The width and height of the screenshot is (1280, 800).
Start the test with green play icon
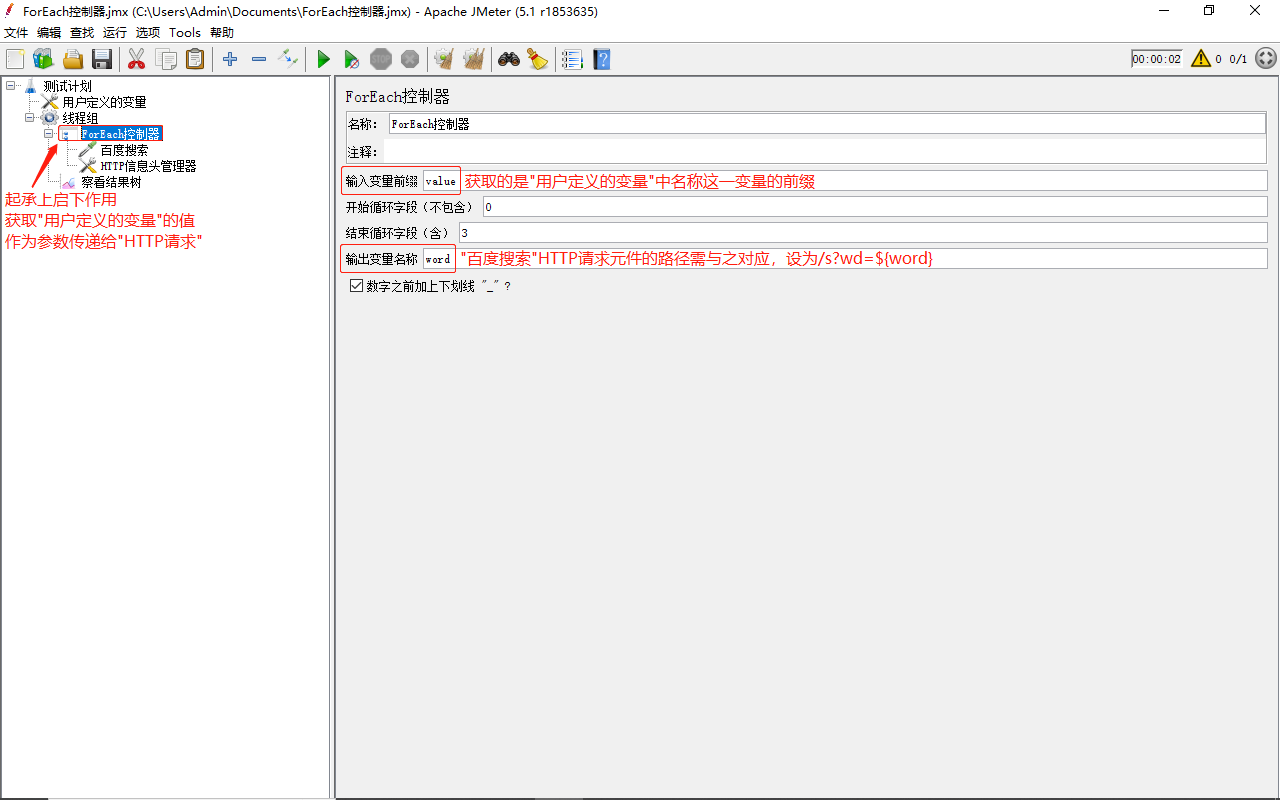coord(323,59)
